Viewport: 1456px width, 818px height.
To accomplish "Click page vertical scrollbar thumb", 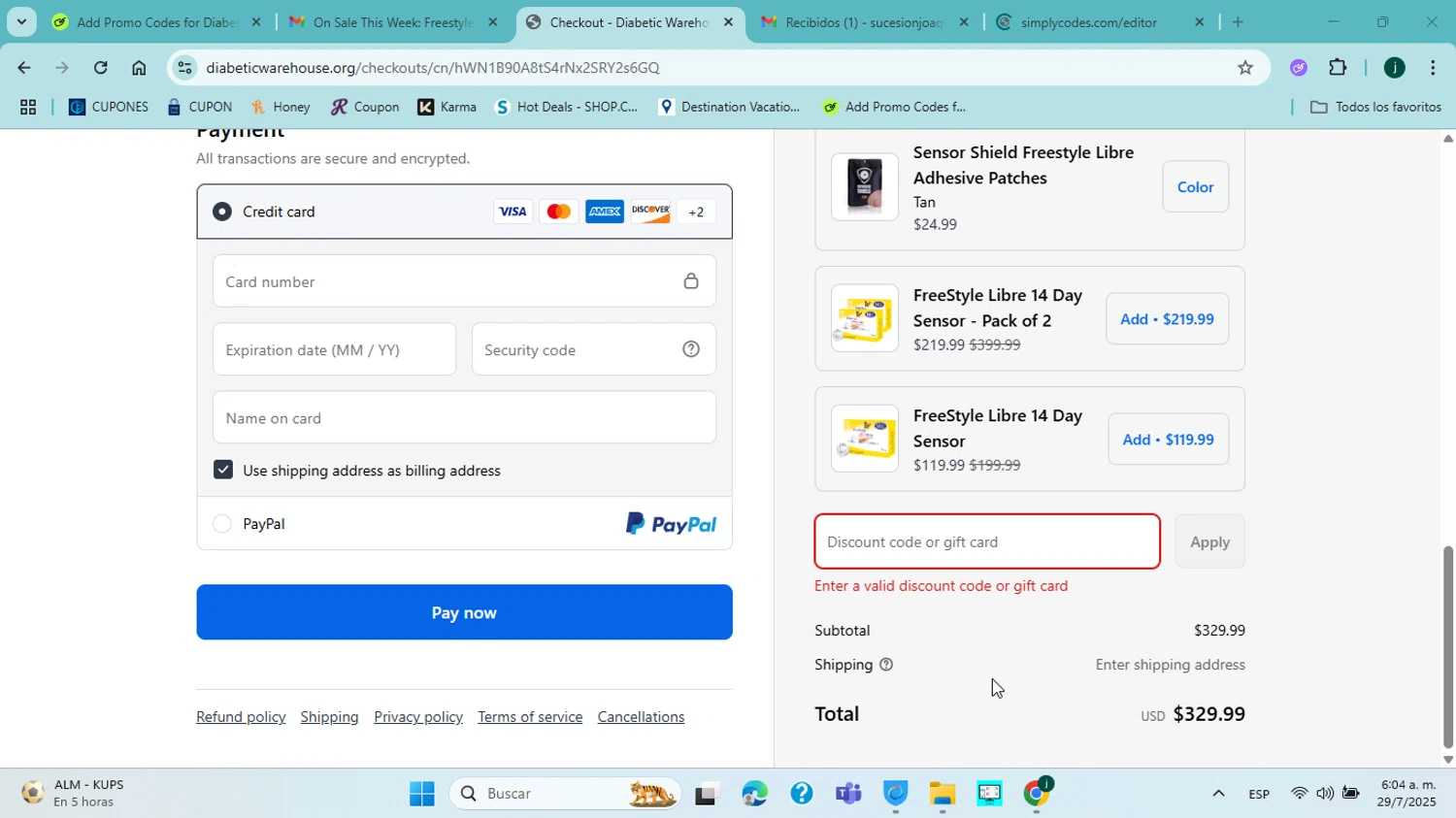I will tap(1448, 645).
